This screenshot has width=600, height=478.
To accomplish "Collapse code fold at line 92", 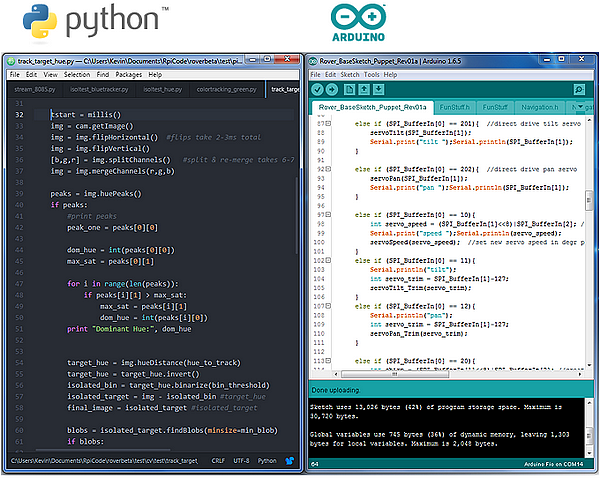I will pyautogui.click(x=328, y=169).
